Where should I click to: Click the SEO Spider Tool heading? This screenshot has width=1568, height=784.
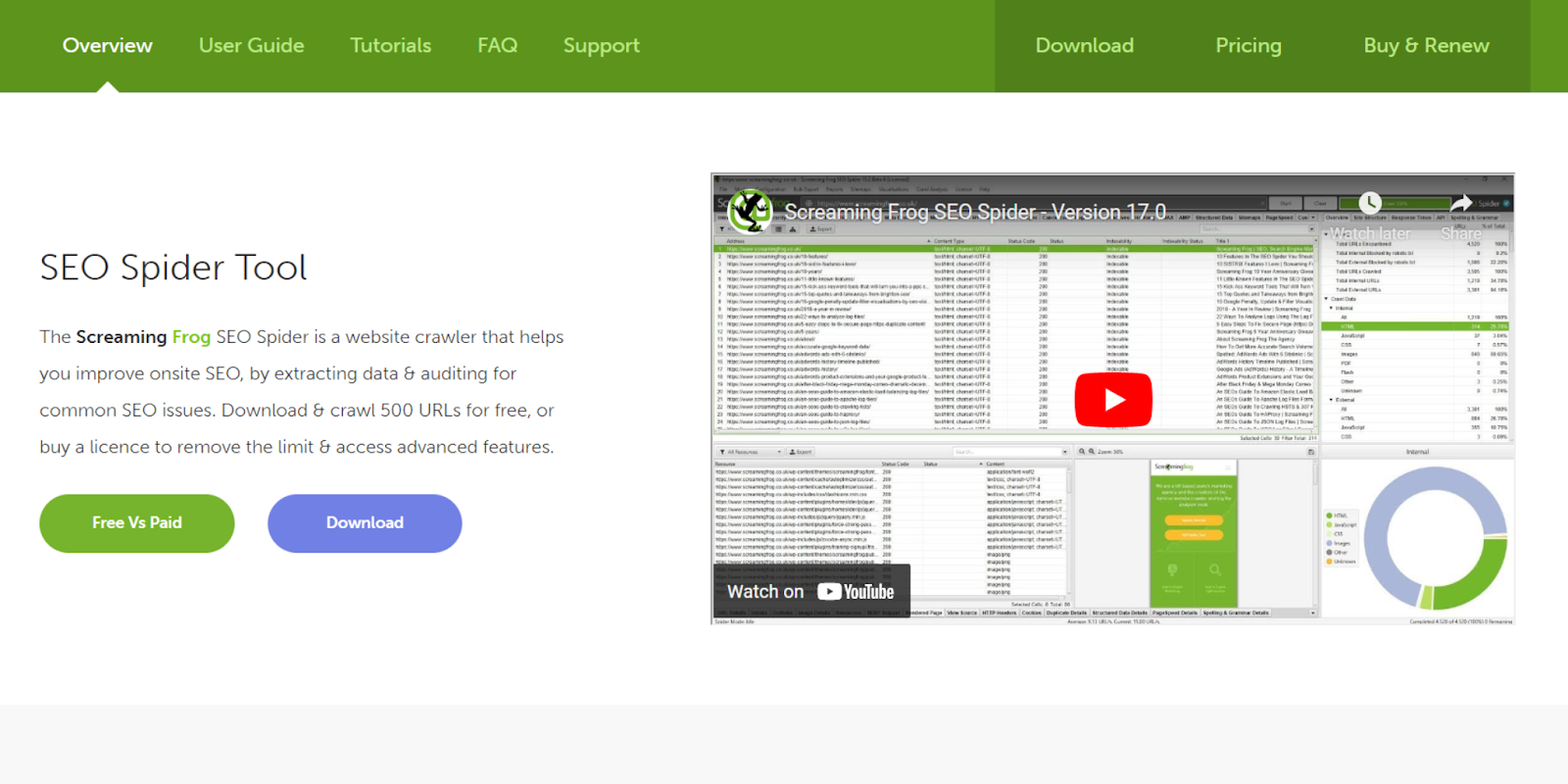click(173, 268)
